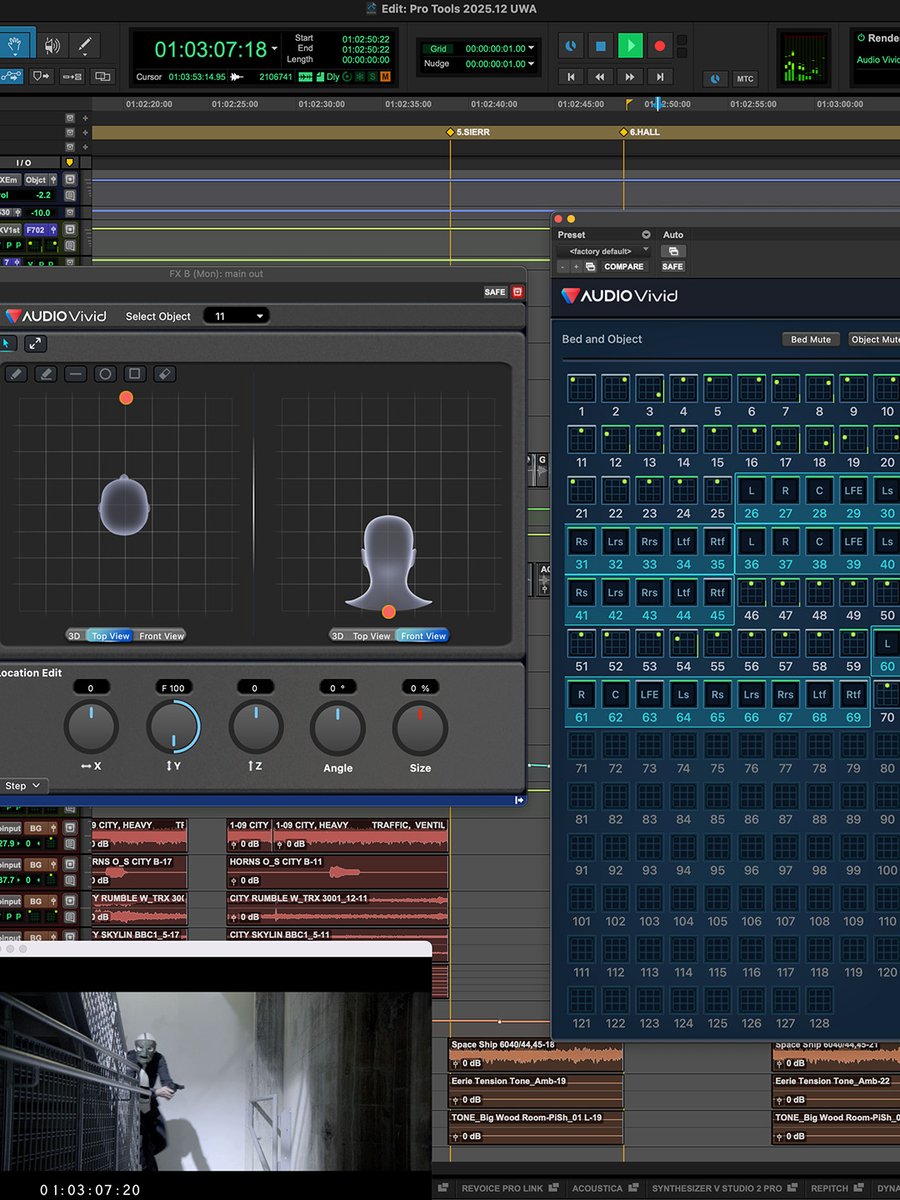
Task: Select the circle shape tool in panner
Action: pos(105,374)
